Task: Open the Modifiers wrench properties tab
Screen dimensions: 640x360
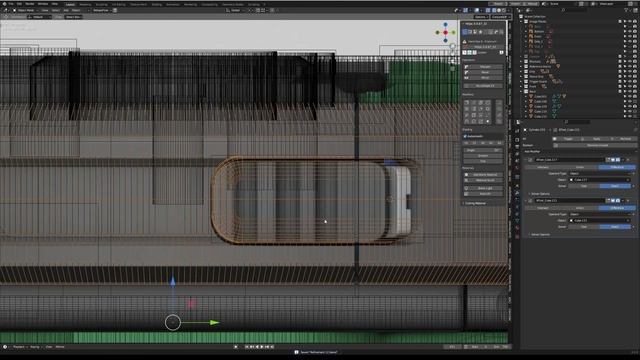Action: (517, 193)
